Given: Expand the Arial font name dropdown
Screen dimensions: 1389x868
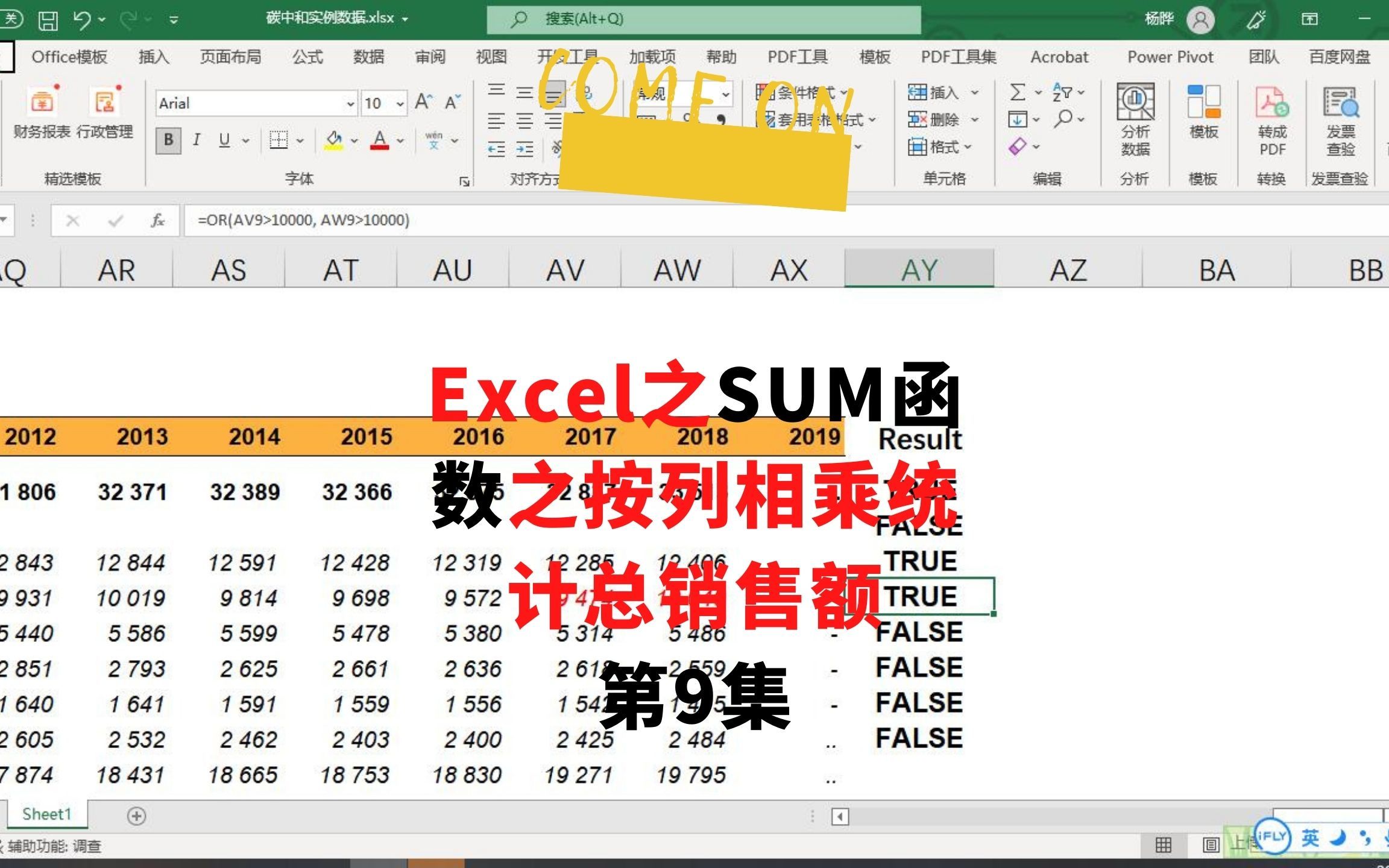Looking at the screenshot, I should [350, 104].
